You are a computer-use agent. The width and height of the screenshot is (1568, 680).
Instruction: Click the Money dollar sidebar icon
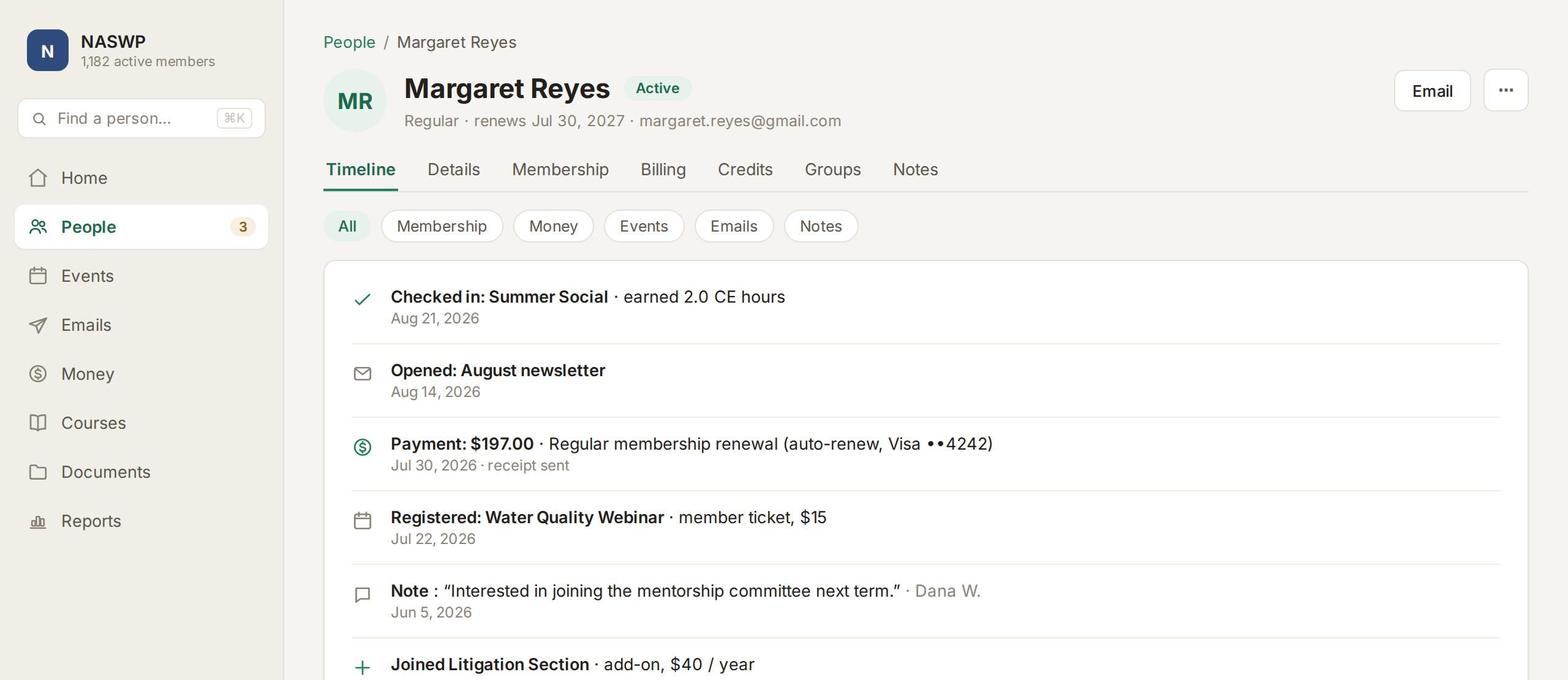point(38,374)
